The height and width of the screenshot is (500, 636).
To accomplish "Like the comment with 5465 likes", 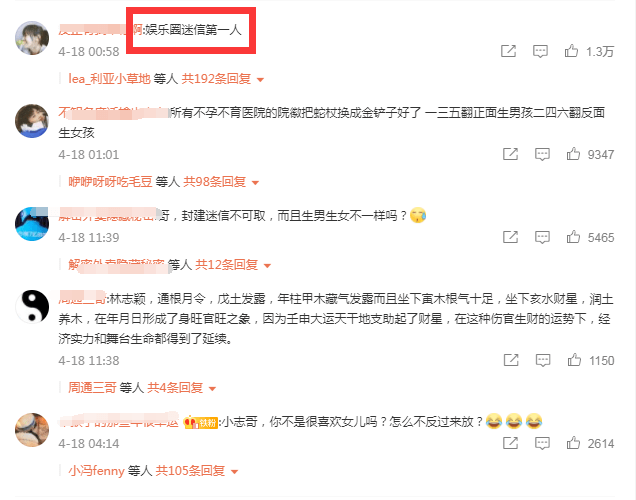I will click(573, 237).
